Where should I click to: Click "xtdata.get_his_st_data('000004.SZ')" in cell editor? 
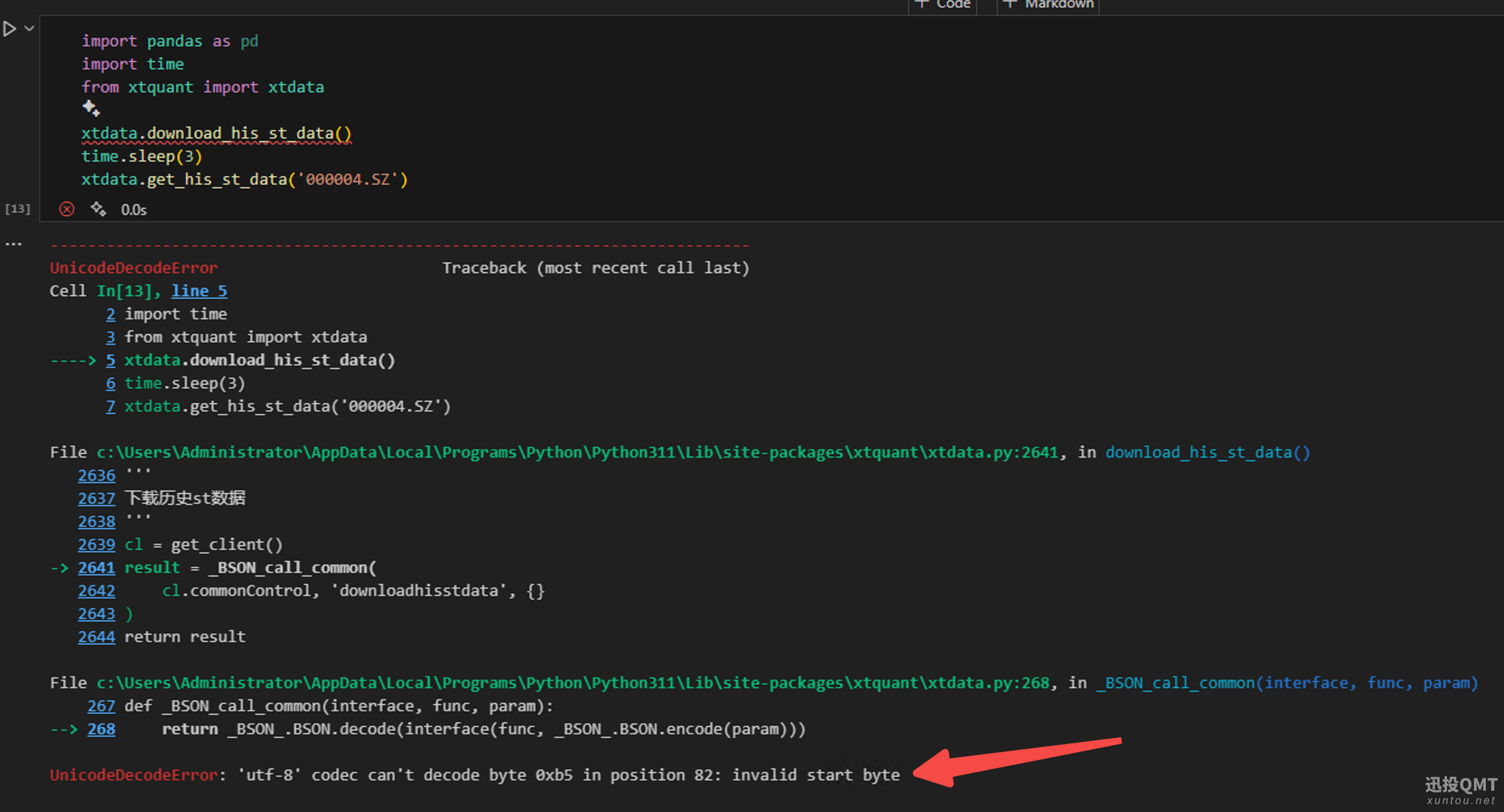pos(245,180)
